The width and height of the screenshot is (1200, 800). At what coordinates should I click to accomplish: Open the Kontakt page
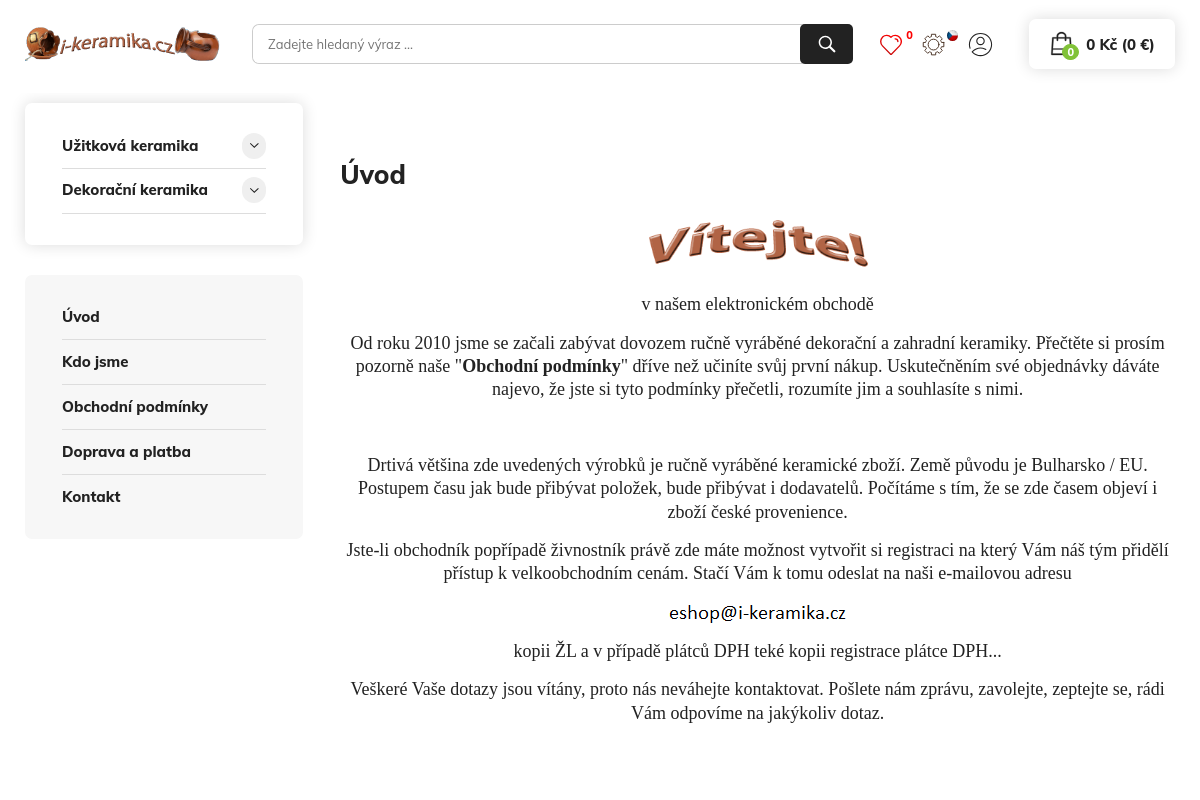[x=91, y=497]
